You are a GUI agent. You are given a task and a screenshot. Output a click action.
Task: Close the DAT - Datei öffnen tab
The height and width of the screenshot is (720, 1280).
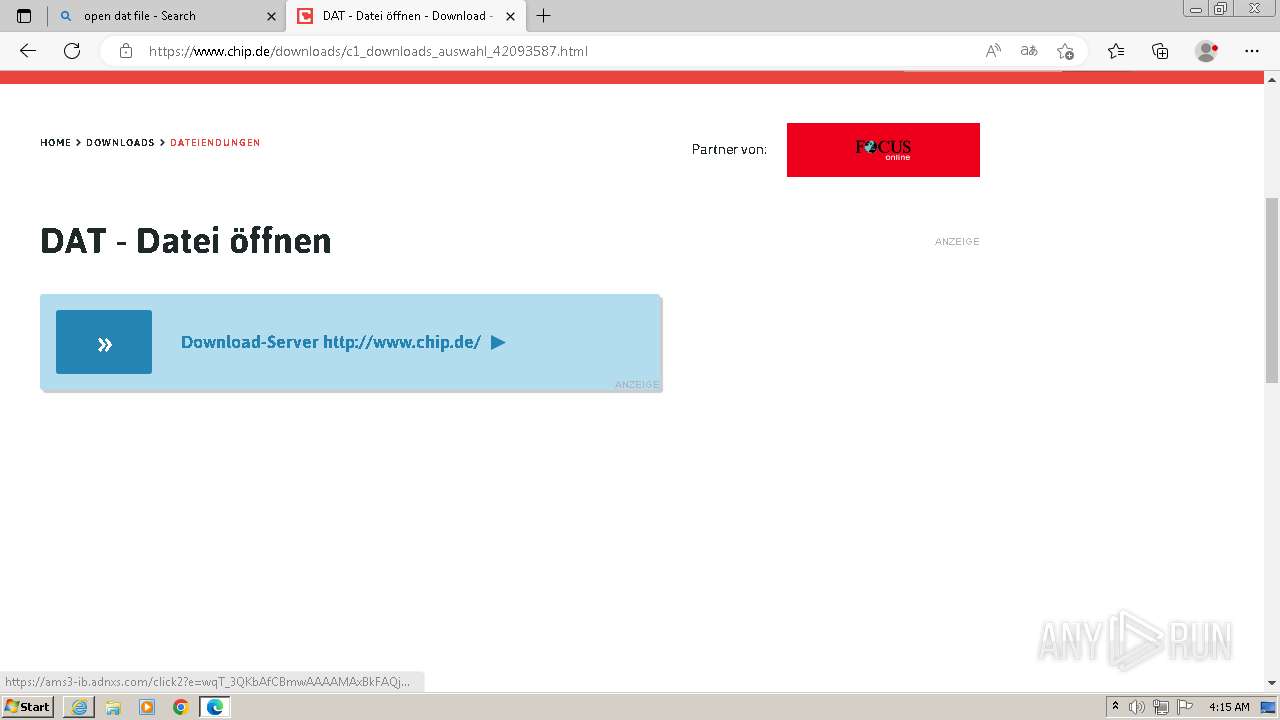pyautogui.click(x=510, y=16)
